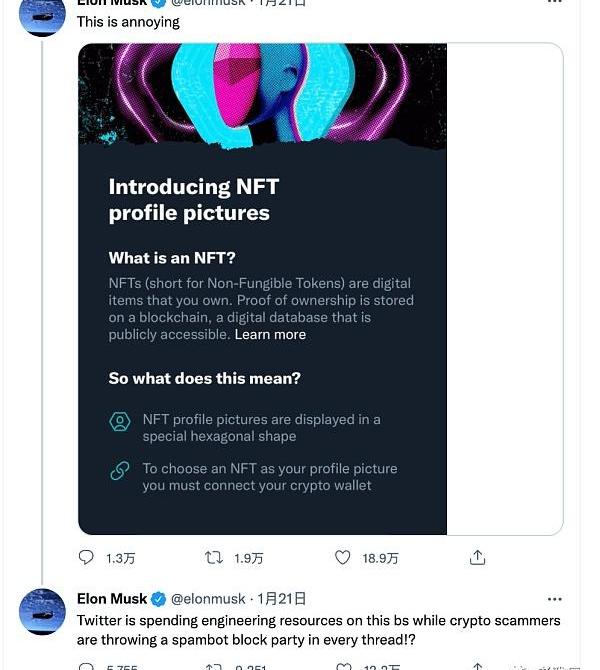
Task: Reply to the second Elon Musk tweet
Action: (x=86, y=667)
